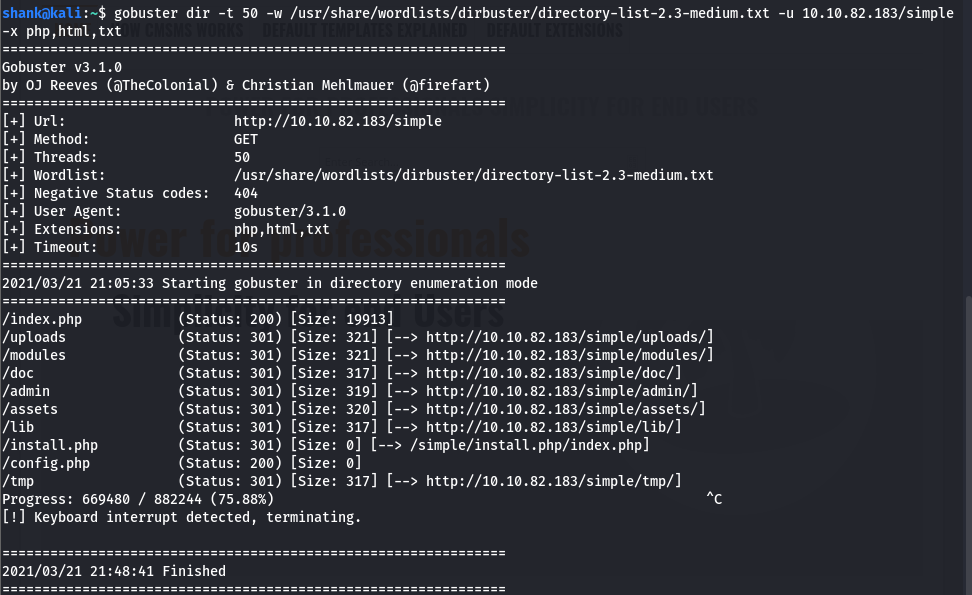Click the Extensions value php,html,txt
972x595 pixels.
281,229
